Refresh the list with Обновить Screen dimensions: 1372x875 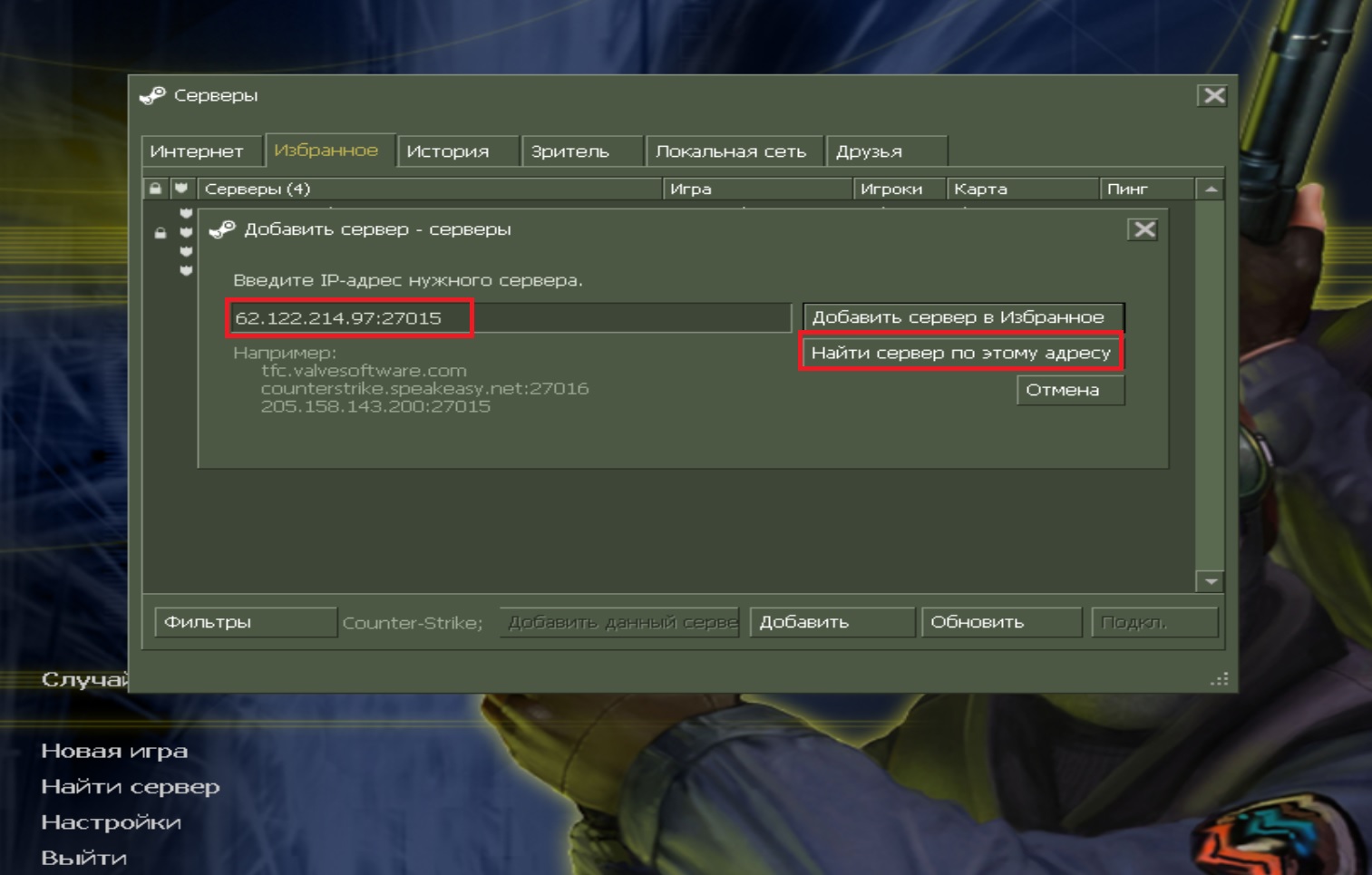[1001, 622]
